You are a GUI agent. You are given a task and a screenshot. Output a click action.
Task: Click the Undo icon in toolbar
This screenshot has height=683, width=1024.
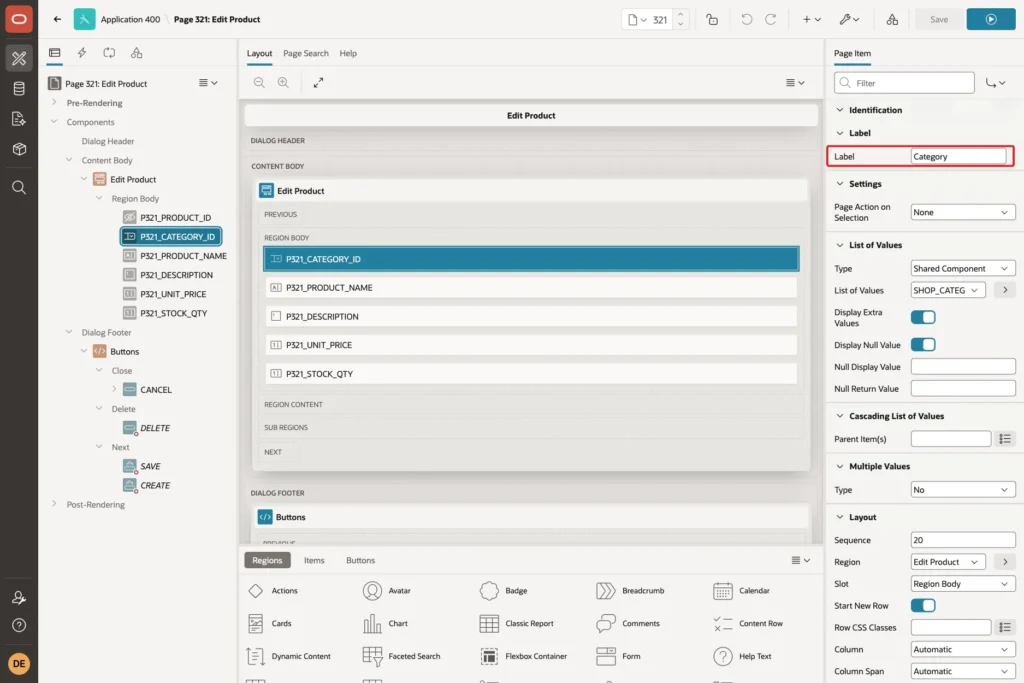pos(746,20)
